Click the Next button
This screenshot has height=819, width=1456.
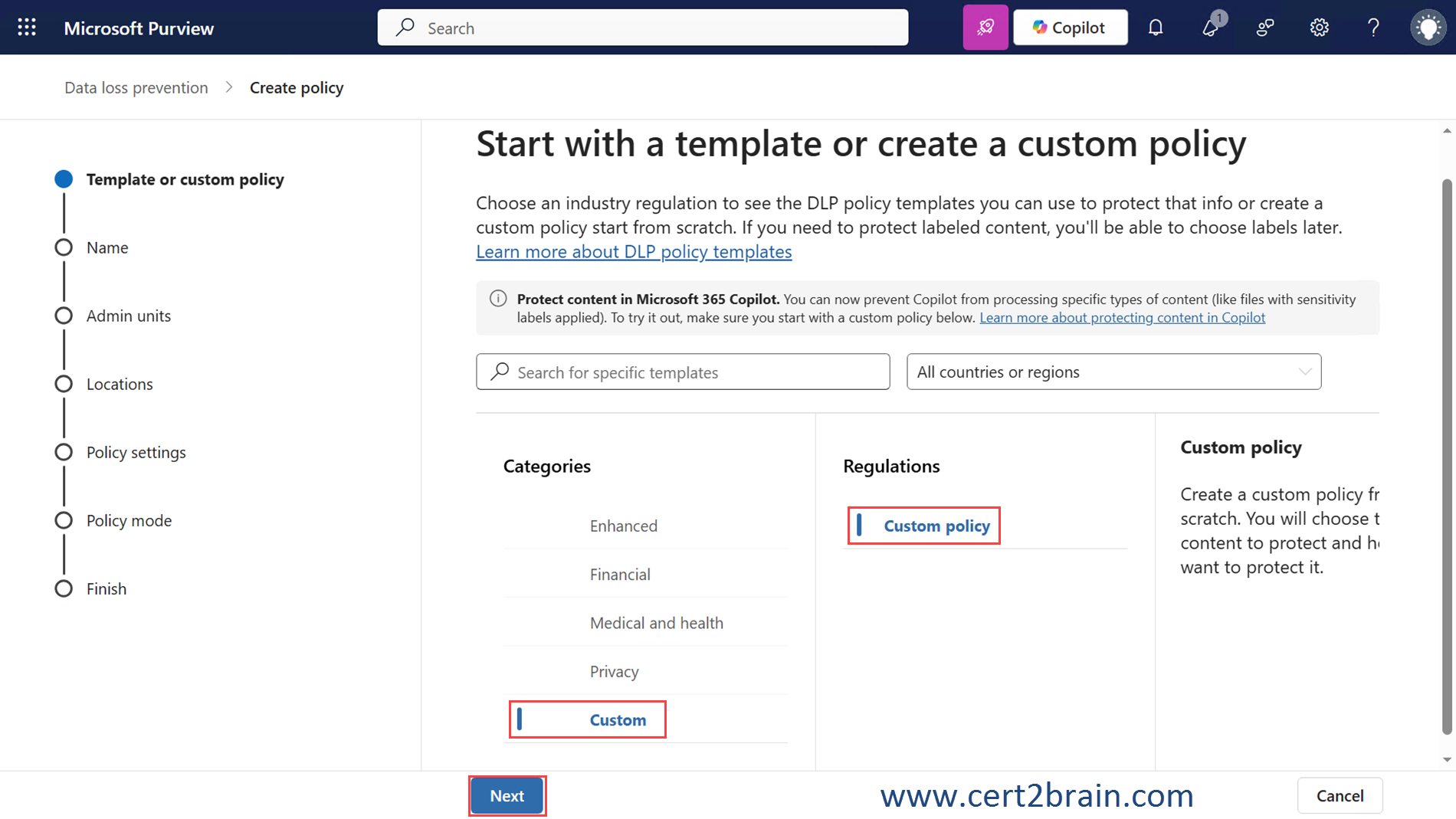(507, 795)
